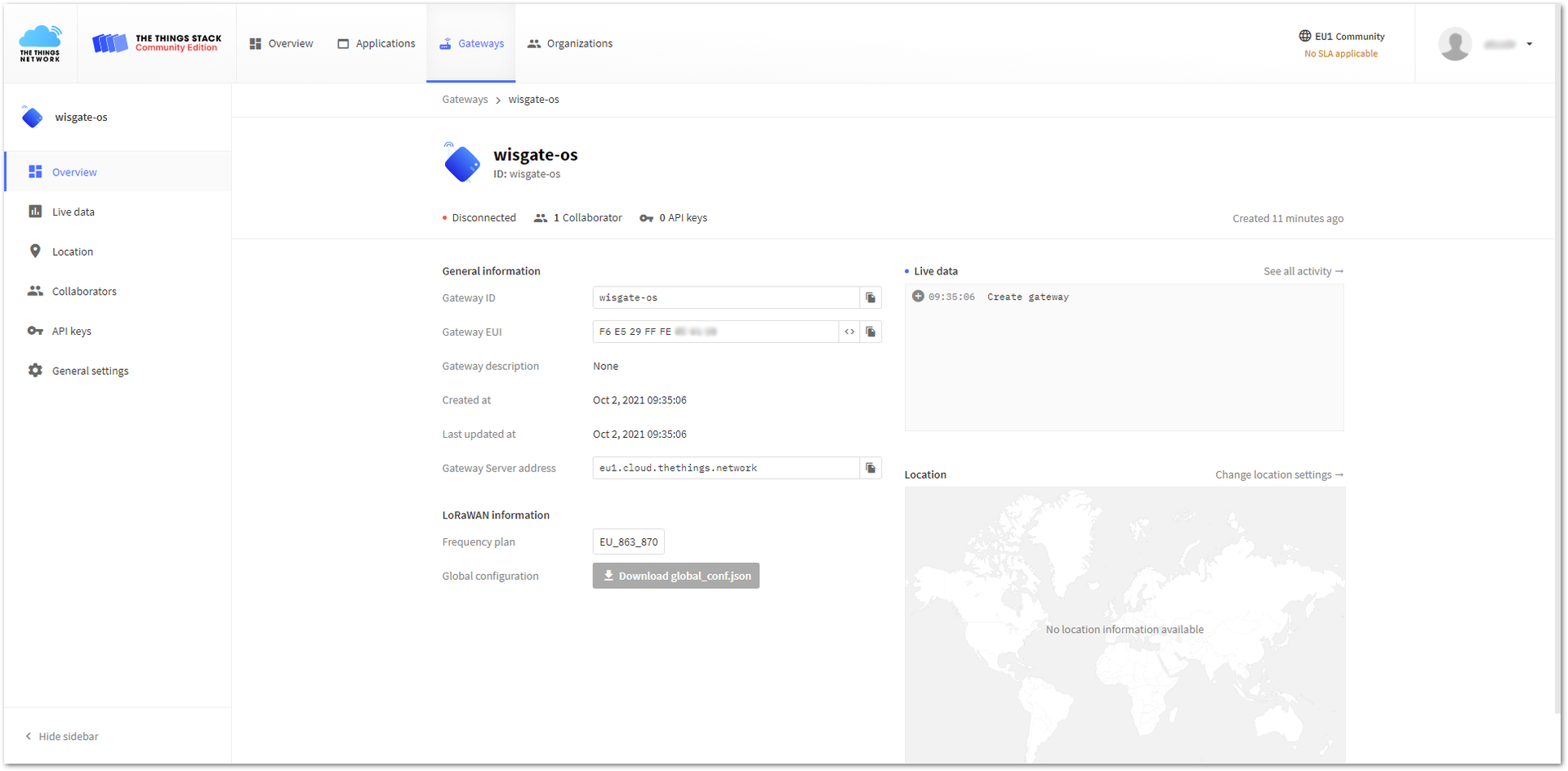Click the Create gateway event row
The height and width of the screenshot is (771, 1568).
tap(1124, 297)
